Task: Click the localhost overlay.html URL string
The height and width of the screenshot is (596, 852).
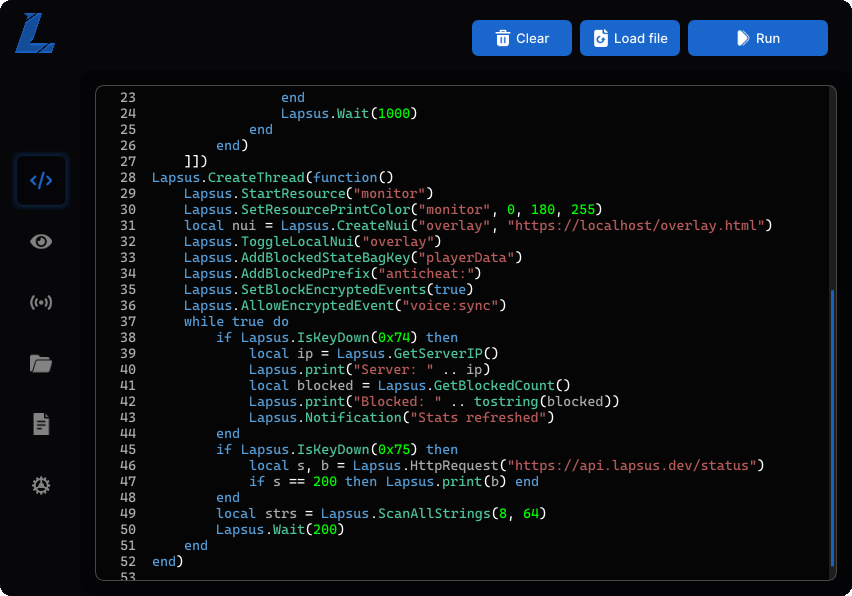Action: (639, 226)
